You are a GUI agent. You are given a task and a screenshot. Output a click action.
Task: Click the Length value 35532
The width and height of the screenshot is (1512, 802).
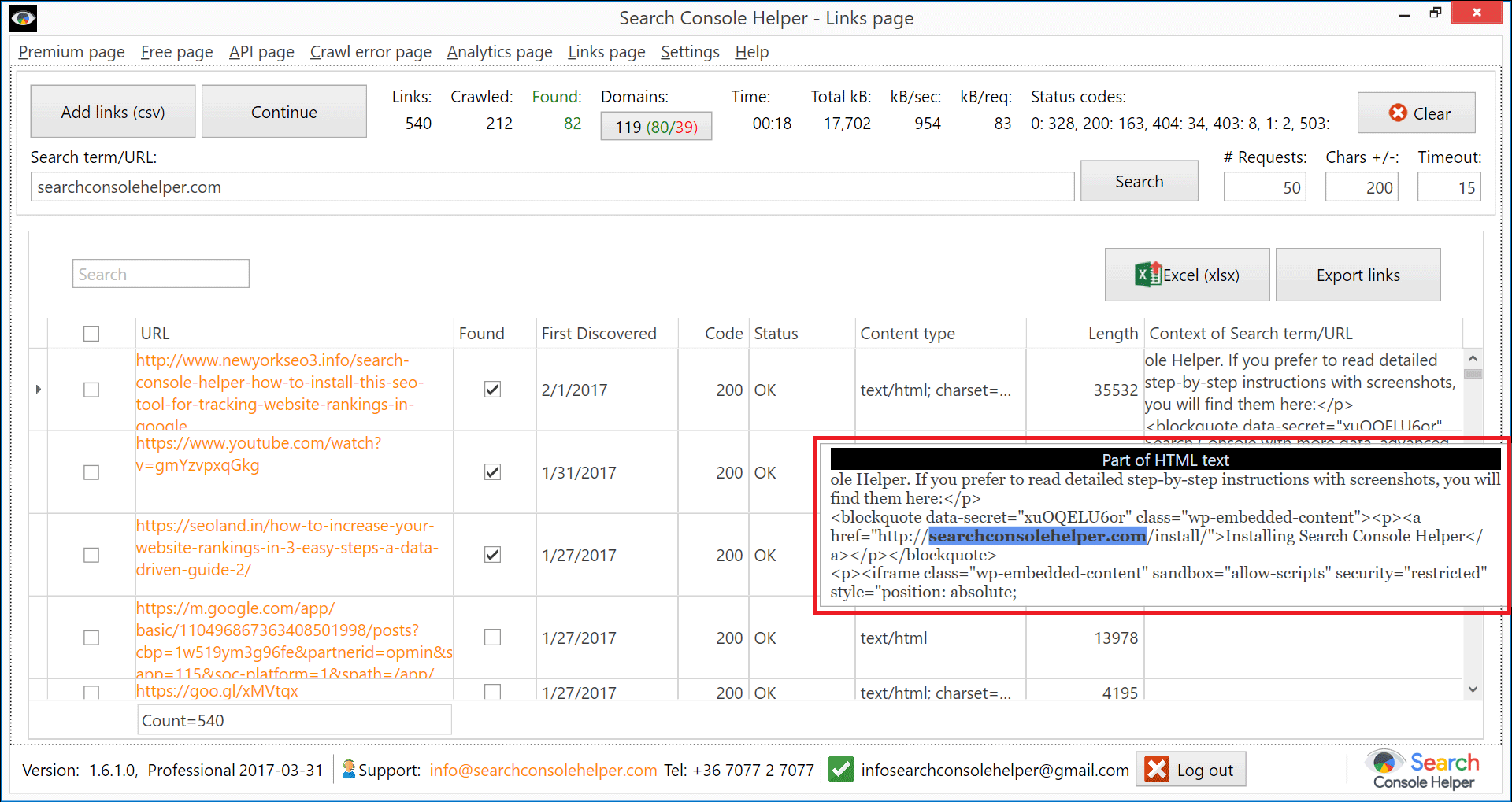tap(1115, 390)
